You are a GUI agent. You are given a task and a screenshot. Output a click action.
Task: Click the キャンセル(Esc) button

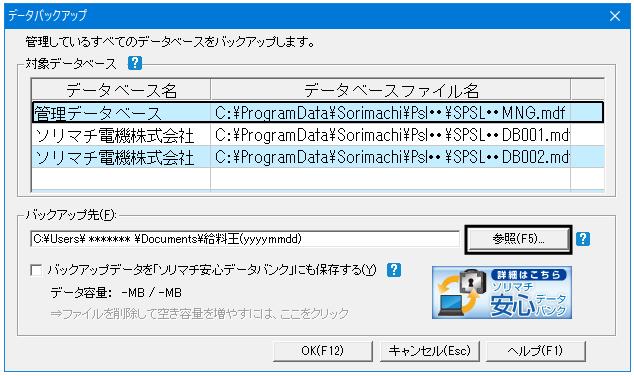(x=429, y=351)
